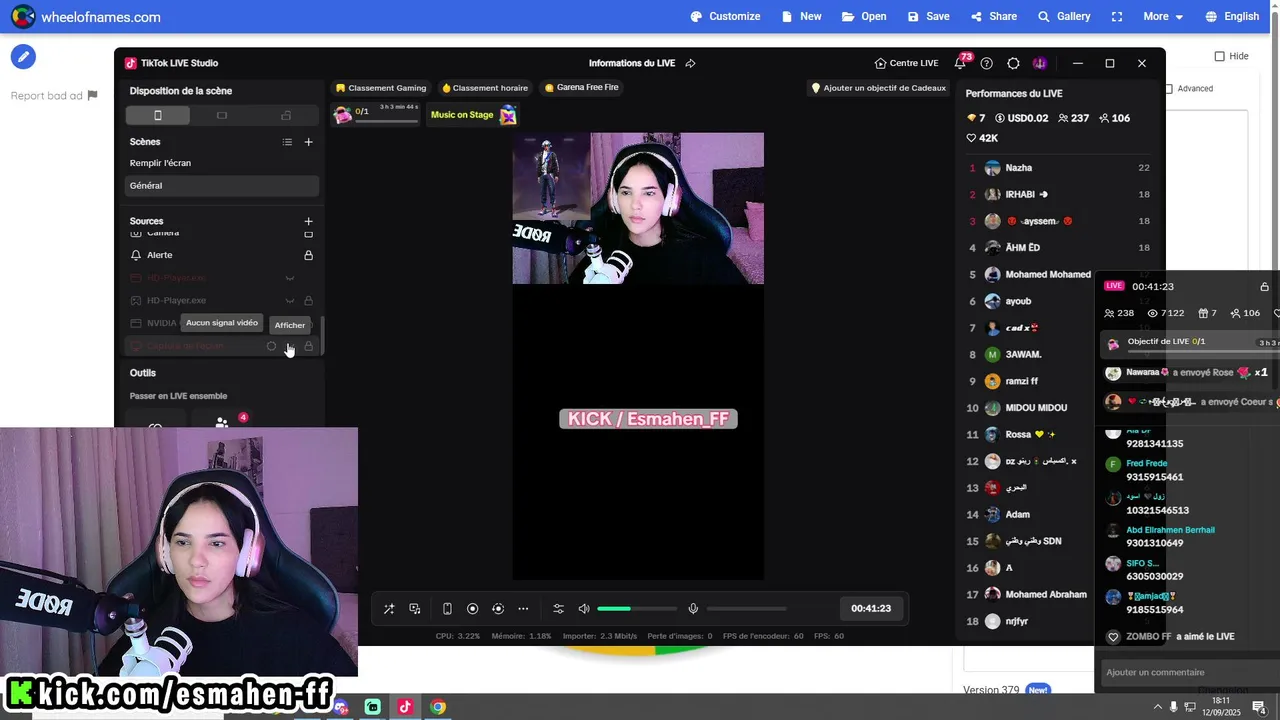Open more options ellipsis in control bar

pyautogui.click(x=523, y=609)
